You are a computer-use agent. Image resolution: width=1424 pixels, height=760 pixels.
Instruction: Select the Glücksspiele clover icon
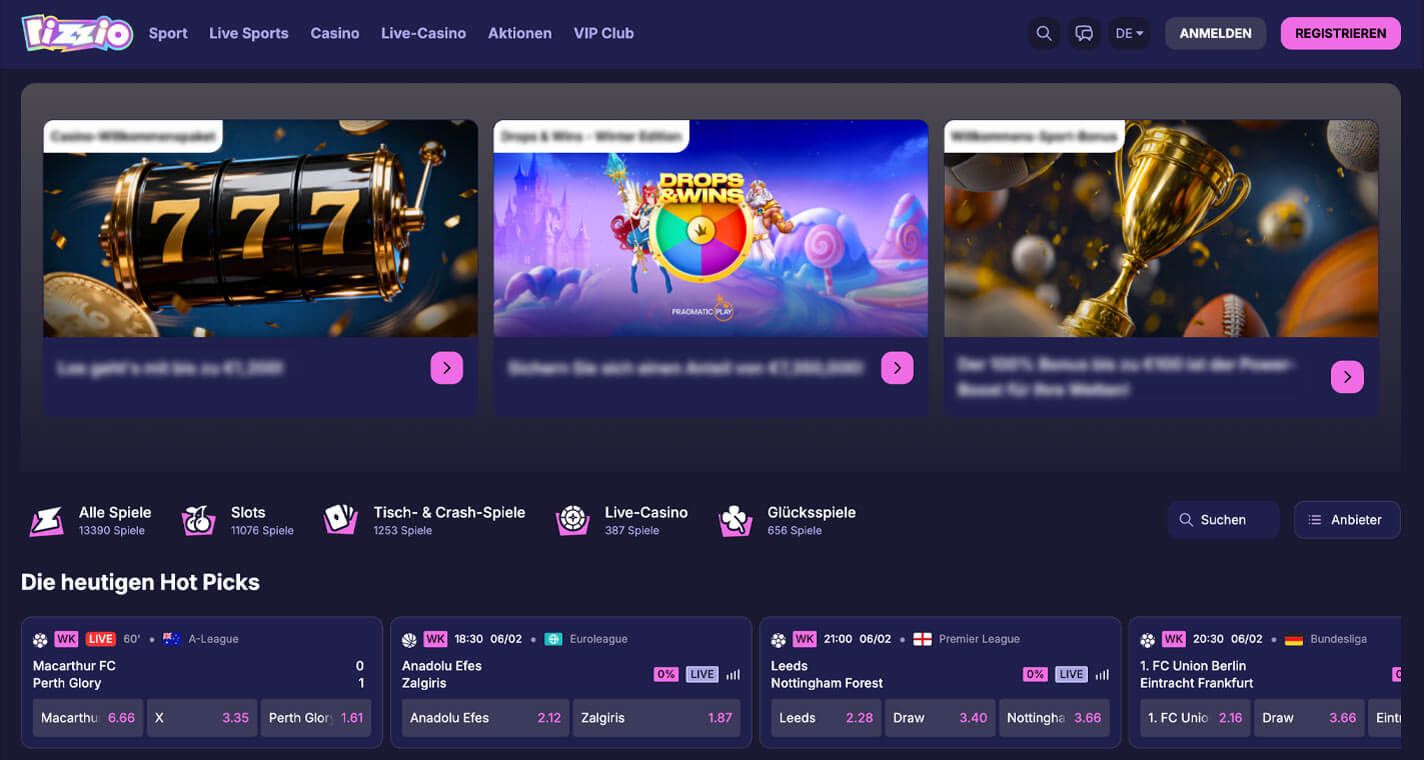(735, 520)
